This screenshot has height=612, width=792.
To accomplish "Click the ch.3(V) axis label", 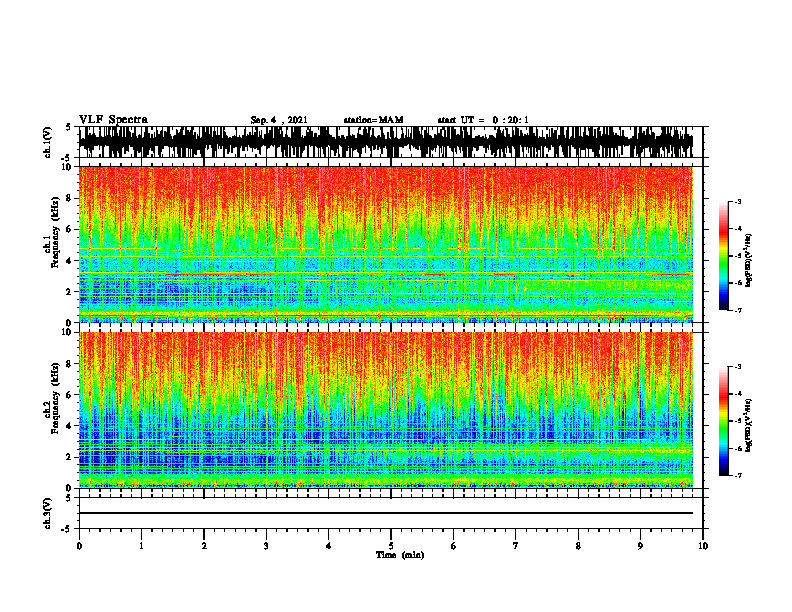I will (47, 513).
